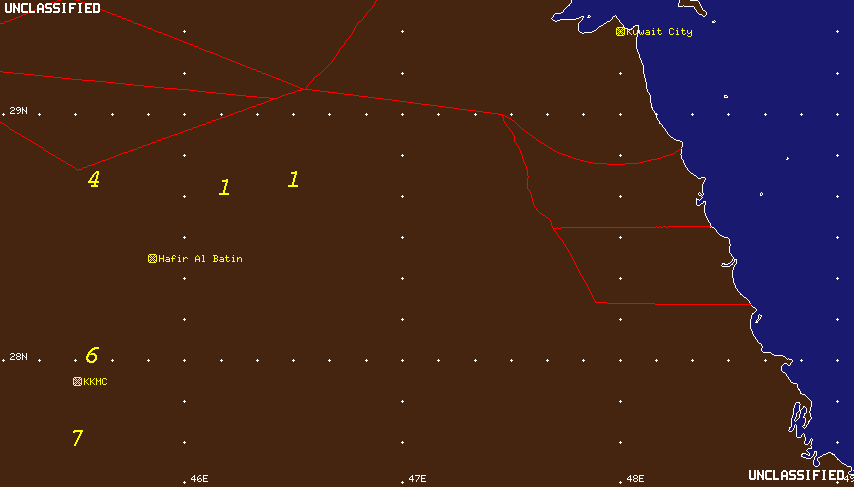This screenshot has width=856, height=489.
Task: Pick the yellow number 7 marker
Action: click(77, 438)
